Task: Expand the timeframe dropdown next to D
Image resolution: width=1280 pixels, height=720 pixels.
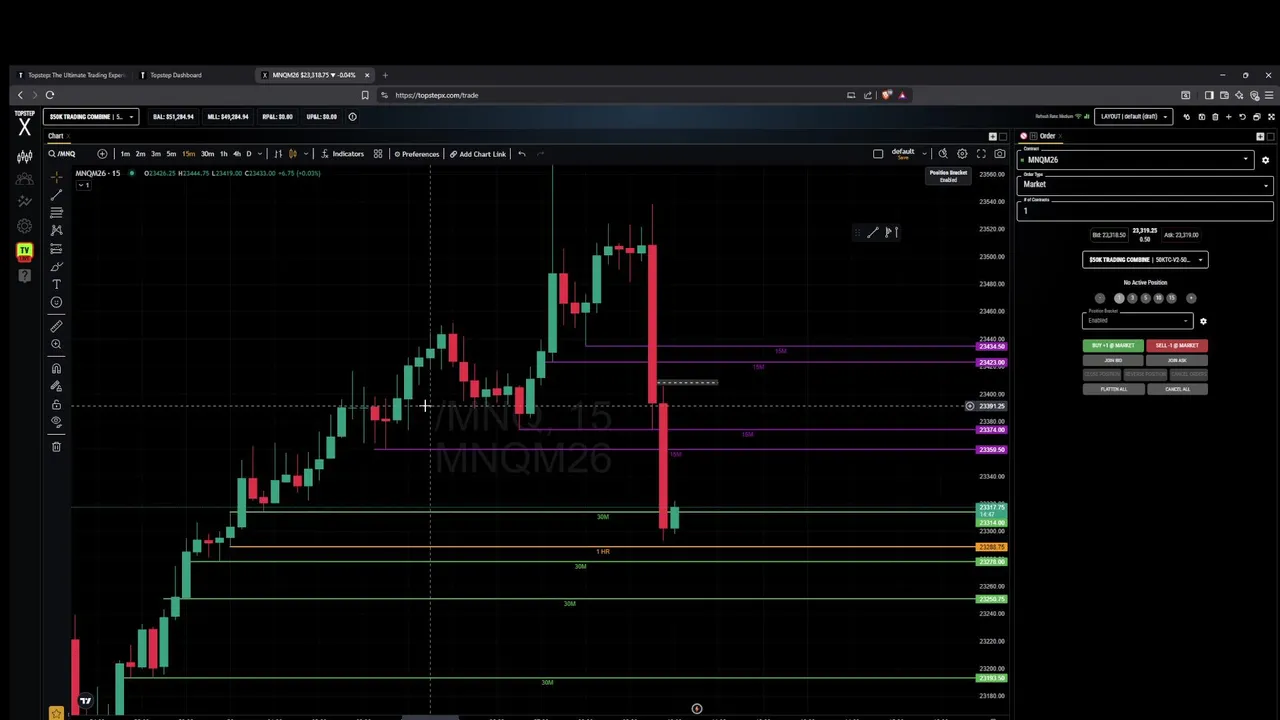Action: pos(260,154)
